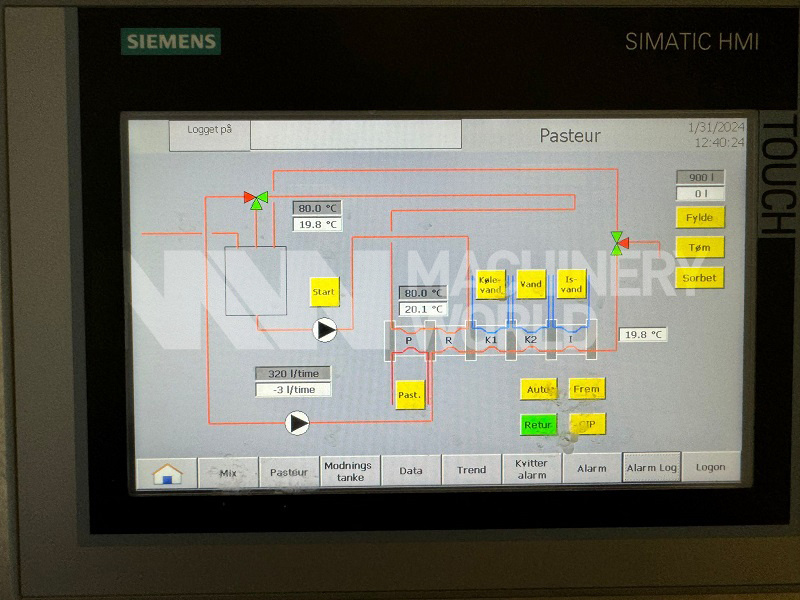The width and height of the screenshot is (800, 600).
Task: Toggle the Is-vand button
Action: click(x=571, y=284)
